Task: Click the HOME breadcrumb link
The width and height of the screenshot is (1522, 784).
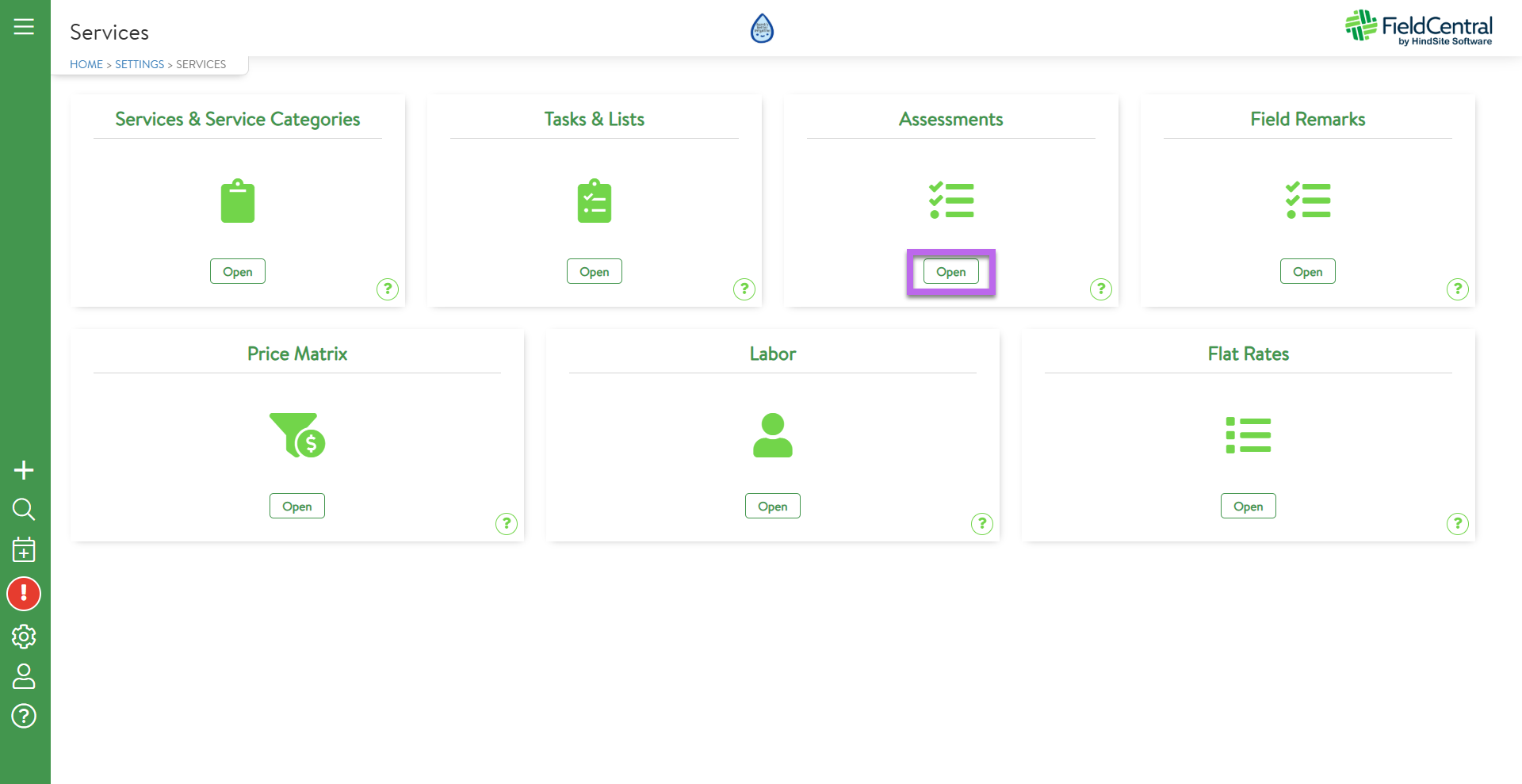Action: tap(86, 64)
